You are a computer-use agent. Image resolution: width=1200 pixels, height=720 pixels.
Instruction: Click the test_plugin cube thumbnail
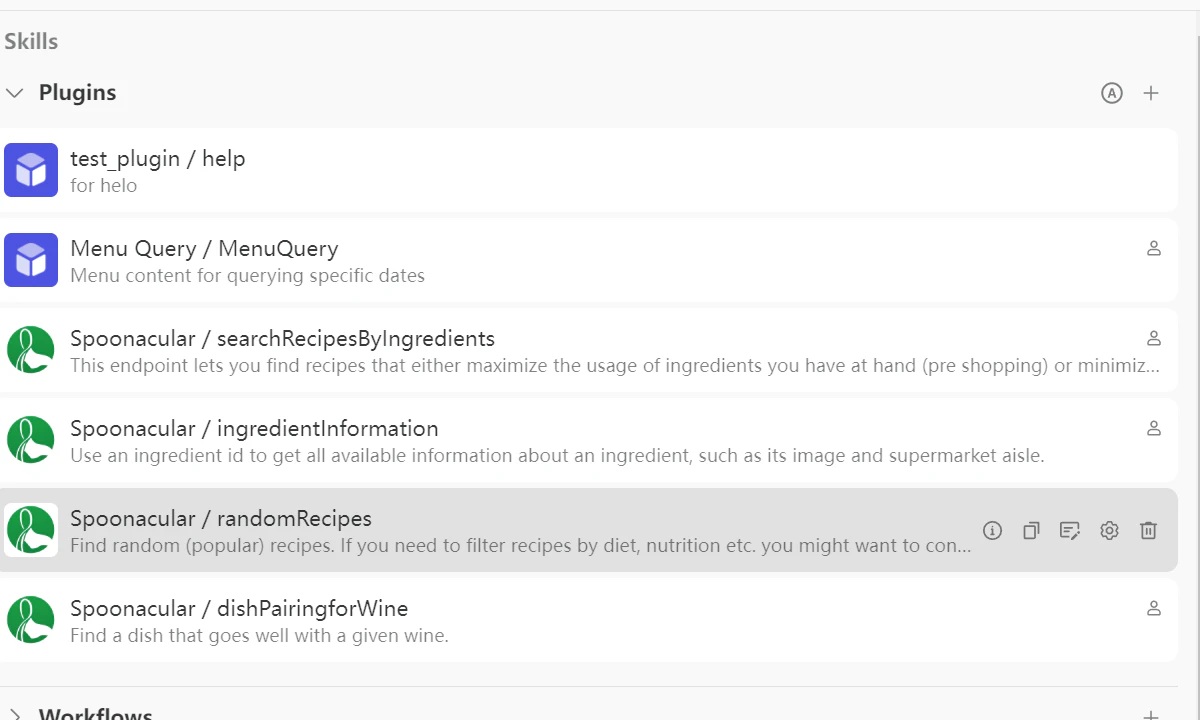click(31, 170)
